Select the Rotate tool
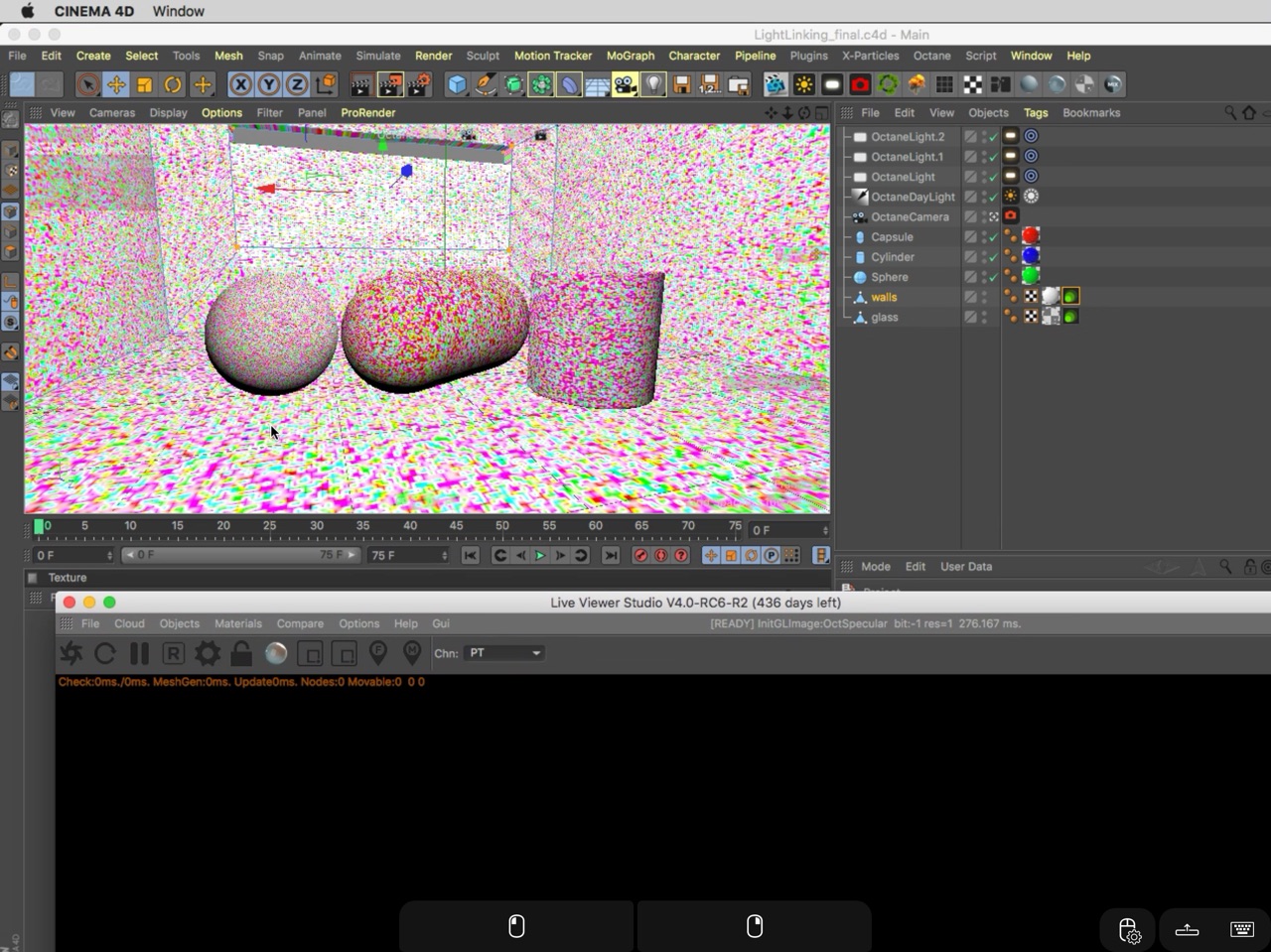1271x952 pixels. [174, 85]
